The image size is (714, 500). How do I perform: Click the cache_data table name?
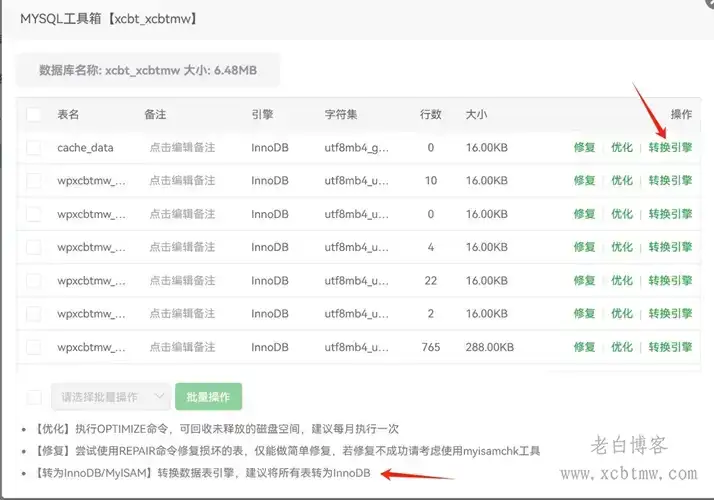click(x=85, y=148)
